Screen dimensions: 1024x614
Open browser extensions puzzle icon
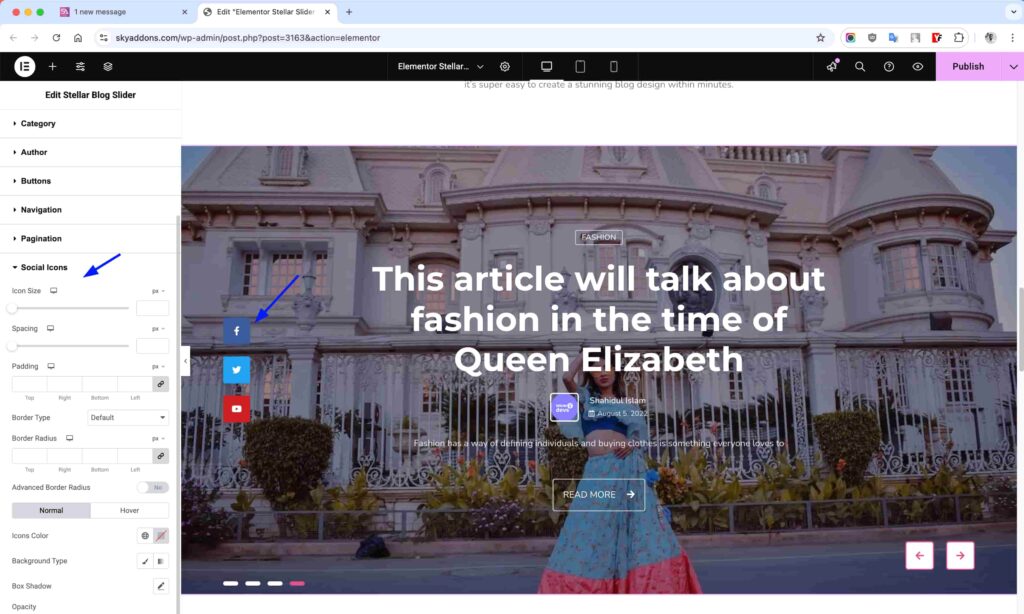pyautogui.click(x=959, y=38)
